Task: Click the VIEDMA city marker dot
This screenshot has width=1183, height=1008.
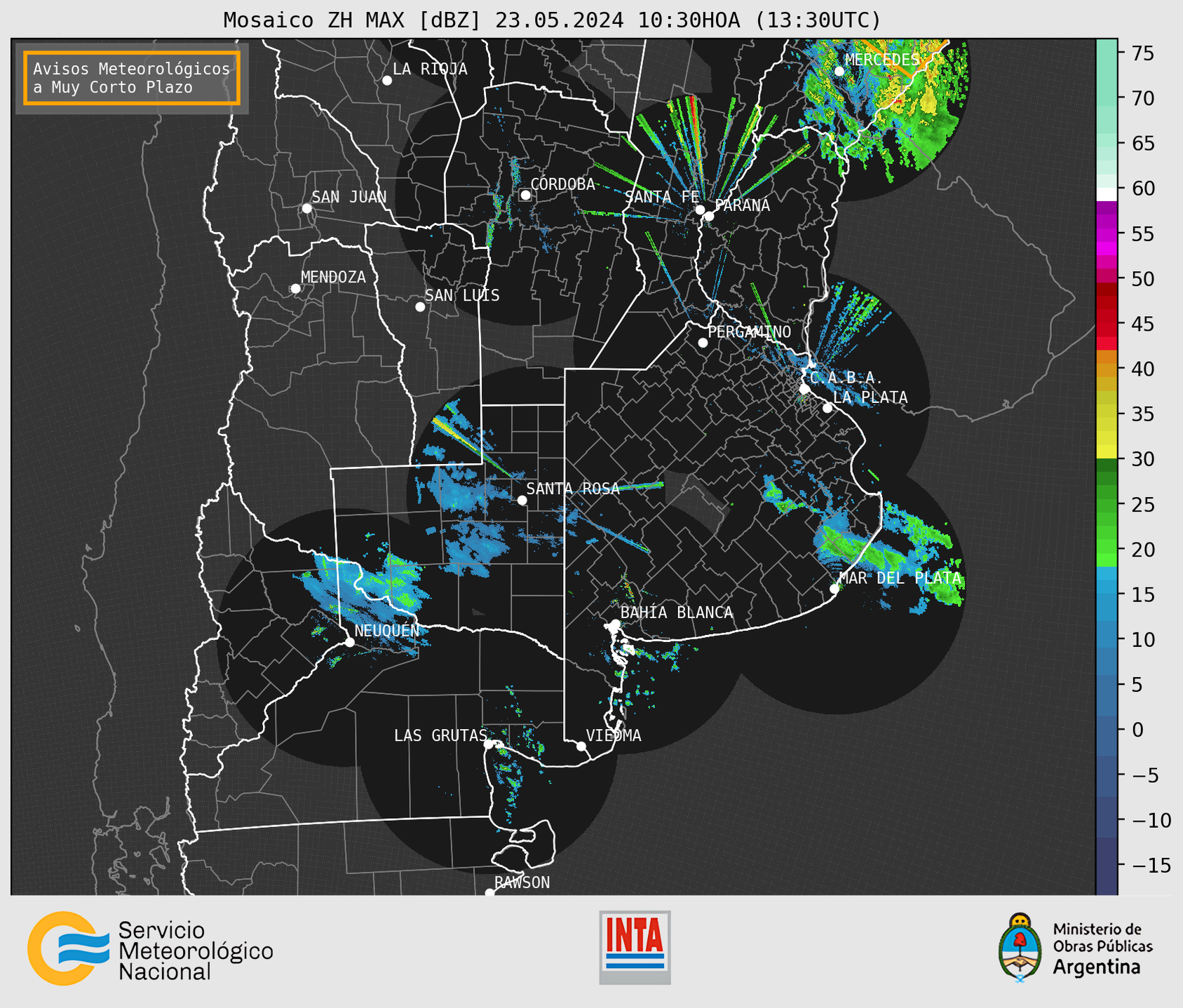Action: pyautogui.click(x=581, y=746)
